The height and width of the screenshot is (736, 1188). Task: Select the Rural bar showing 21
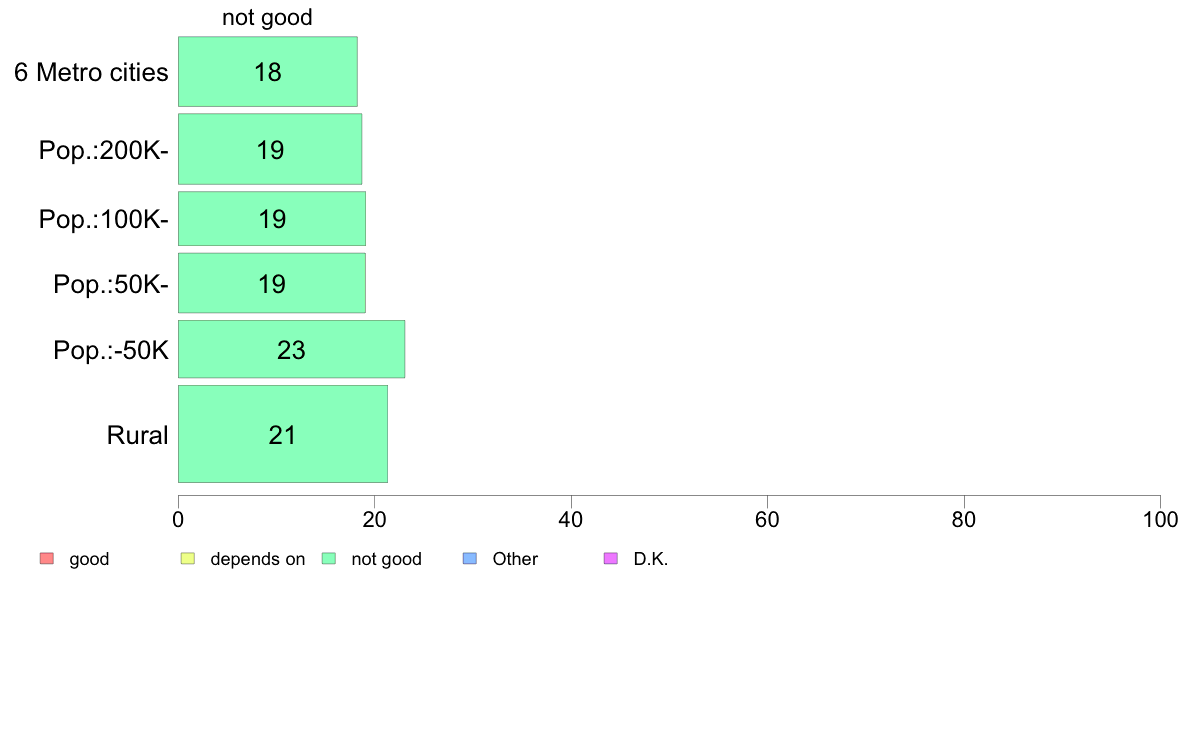[283, 434]
